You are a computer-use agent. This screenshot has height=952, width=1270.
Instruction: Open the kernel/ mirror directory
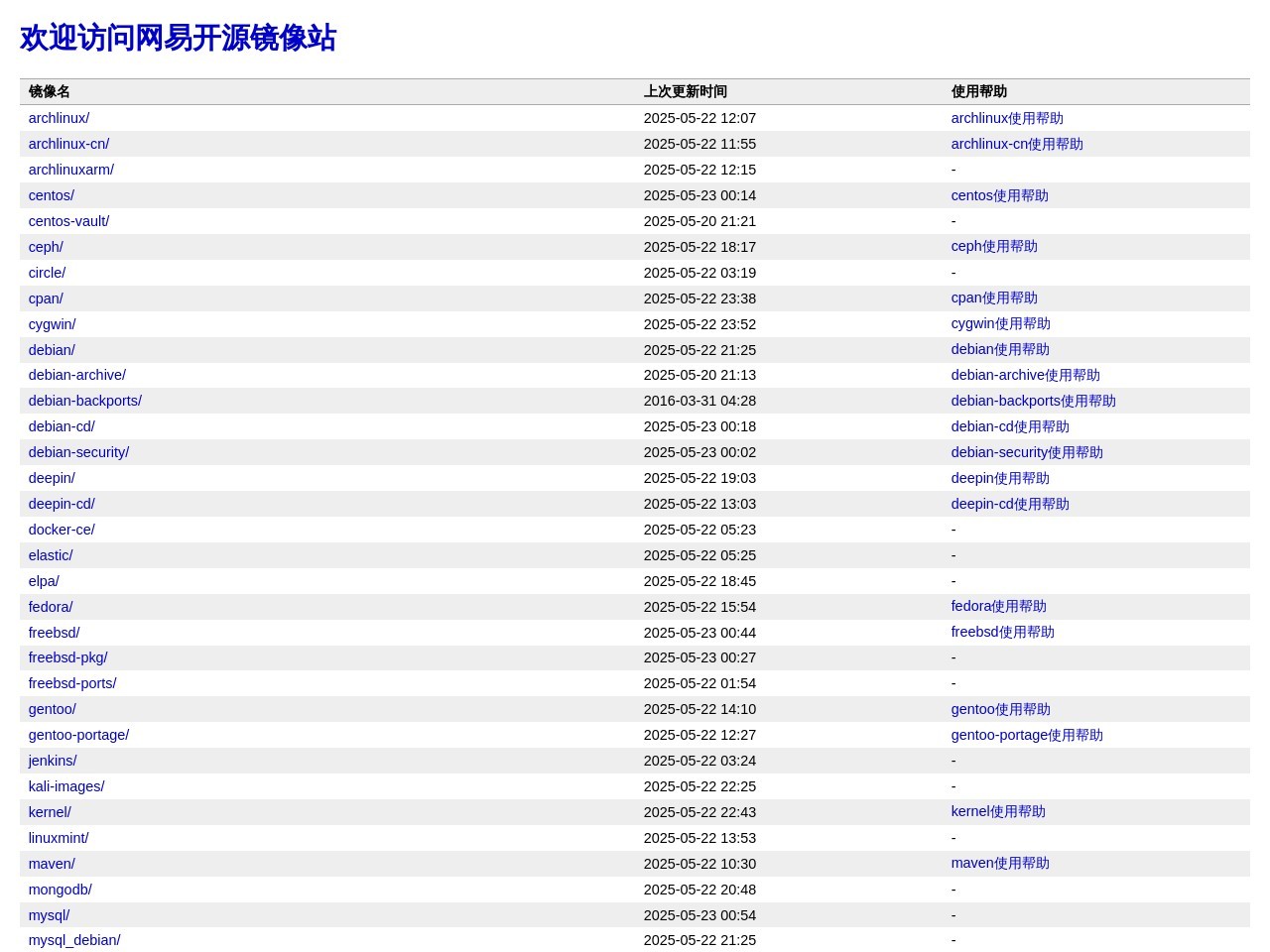(x=50, y=812)
